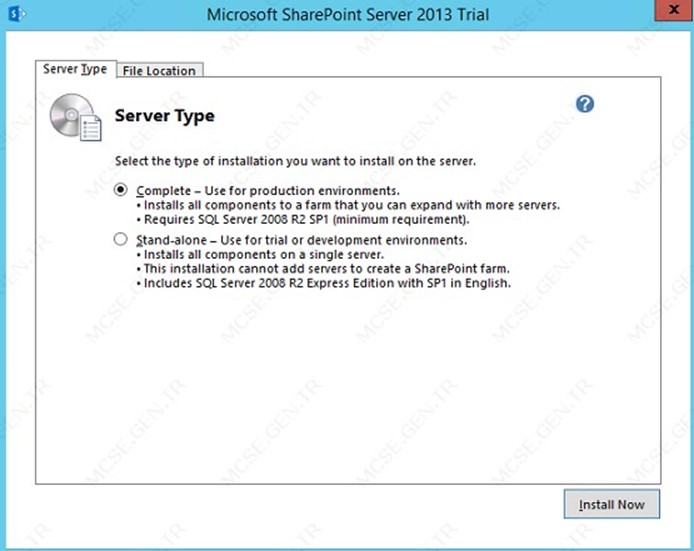Select the Stand-alone installation radio button
Screen dimensions: 694x551
[120, 239]
